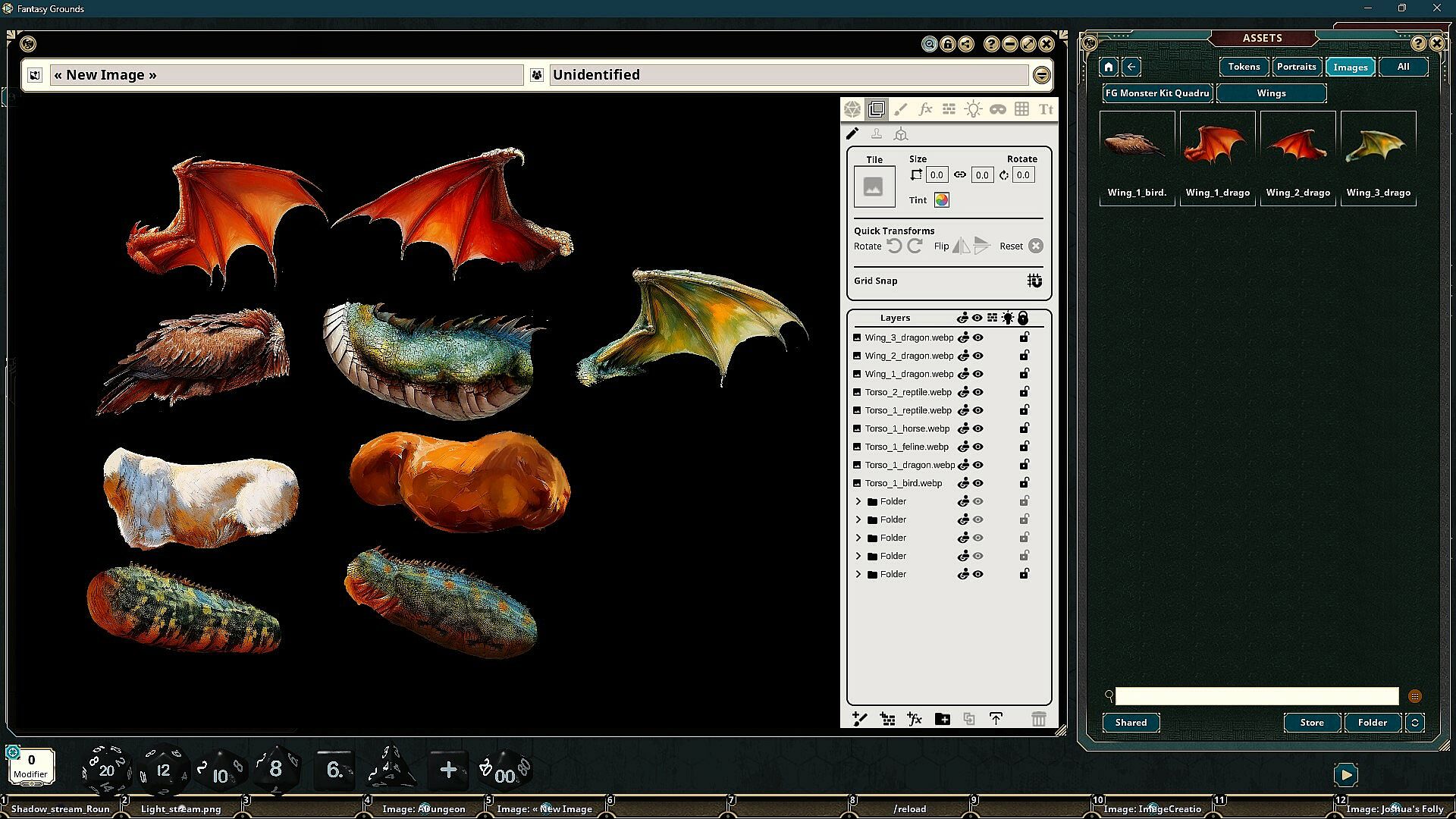1456x819 pixels.
Task: Click the Store button
Action: [1311, 722]
